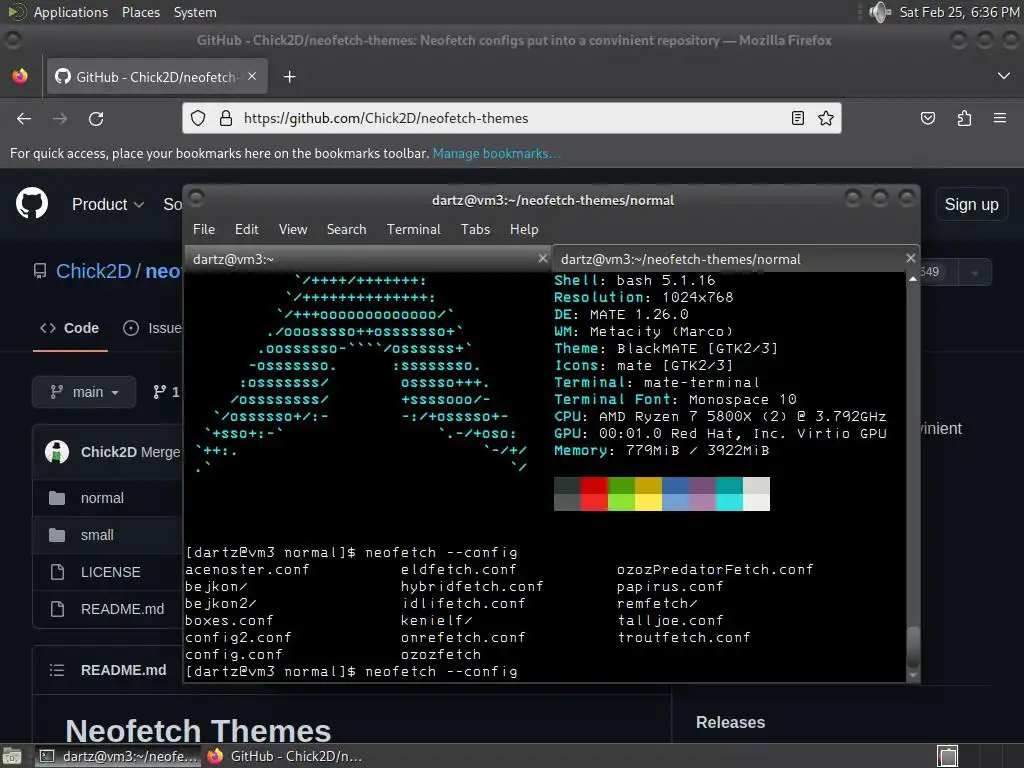Open terminal Edit menu
Screen dimensions: 1024x768
pyautogui.click(x=247, y=229)
